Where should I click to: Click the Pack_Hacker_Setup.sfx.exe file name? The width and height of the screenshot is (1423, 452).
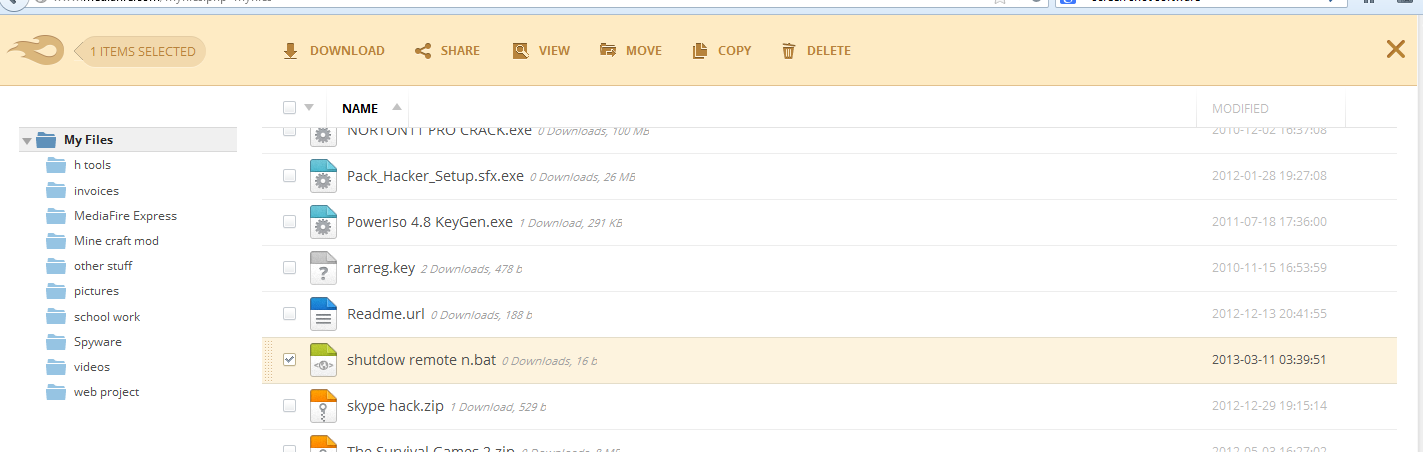click(435, 176)
